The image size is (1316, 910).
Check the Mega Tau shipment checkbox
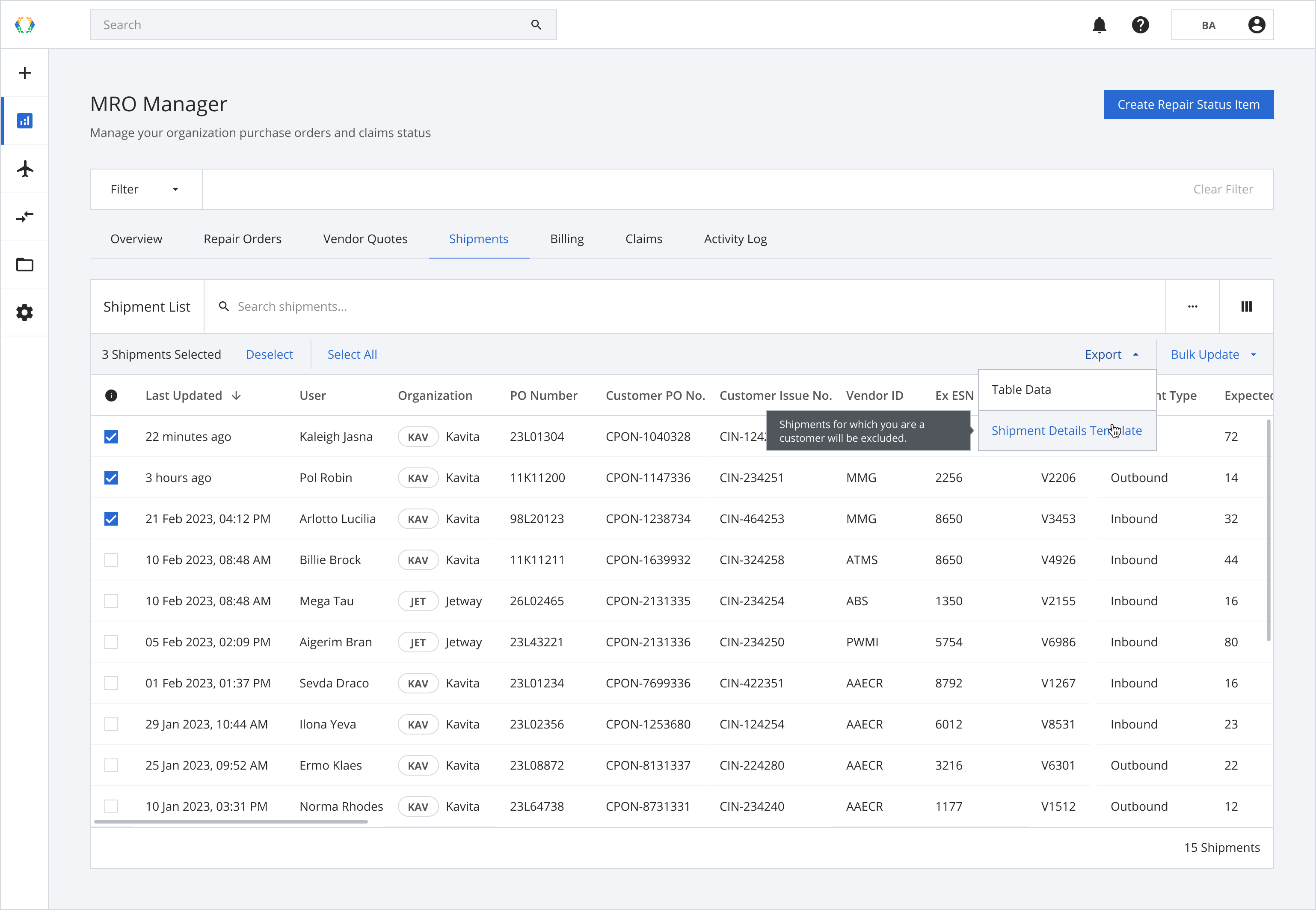(x=111, y=601)
